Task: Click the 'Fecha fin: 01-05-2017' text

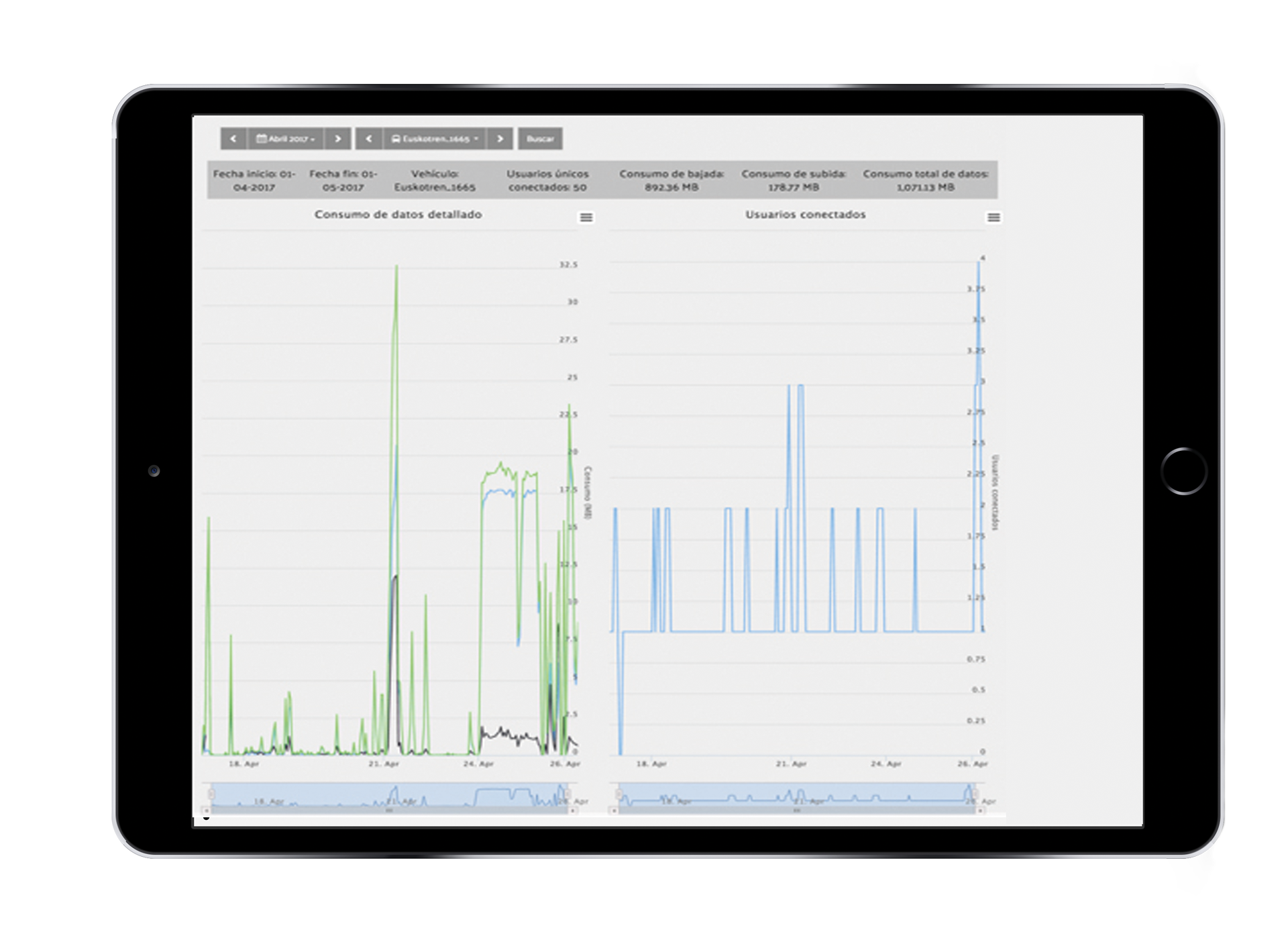Action: pos(343,180)
